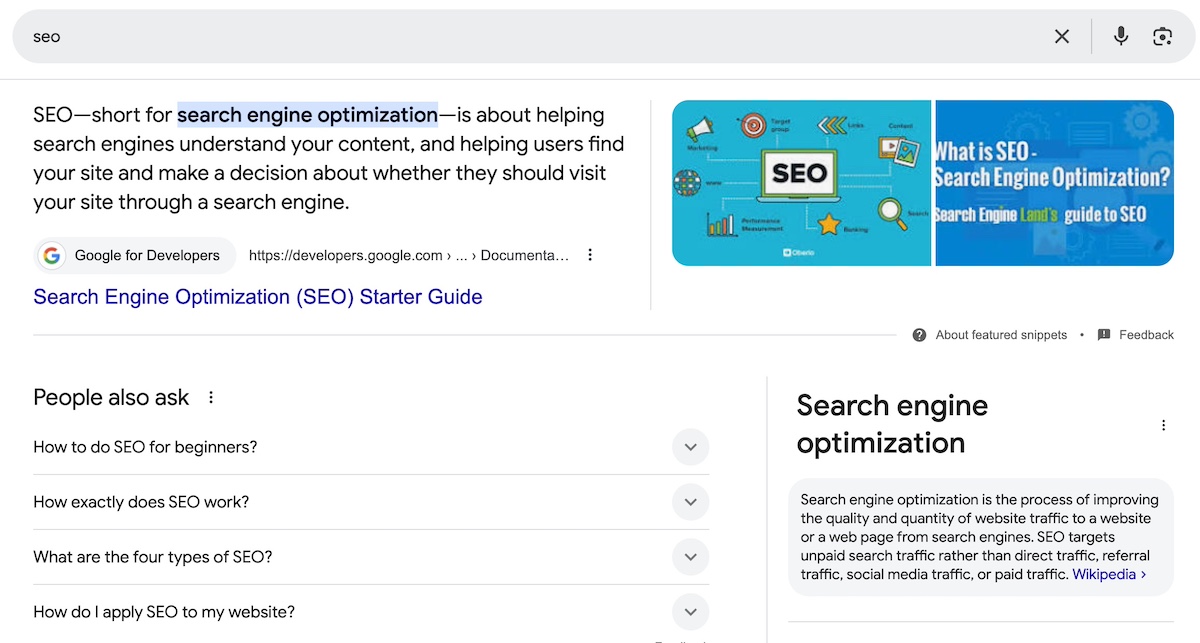The height and width of the screenshot is (643, 1200).
Task: Open the three-dot menu beside the developers.google.com URL
Action: click(590, 255)
